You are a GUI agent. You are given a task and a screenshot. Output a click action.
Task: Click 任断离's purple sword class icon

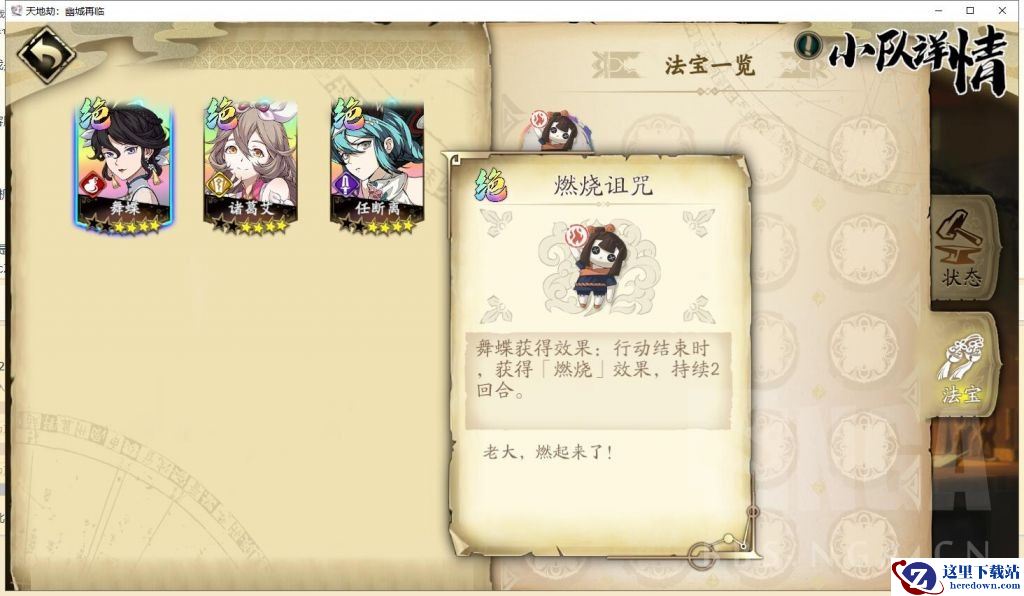click(345, 185)
